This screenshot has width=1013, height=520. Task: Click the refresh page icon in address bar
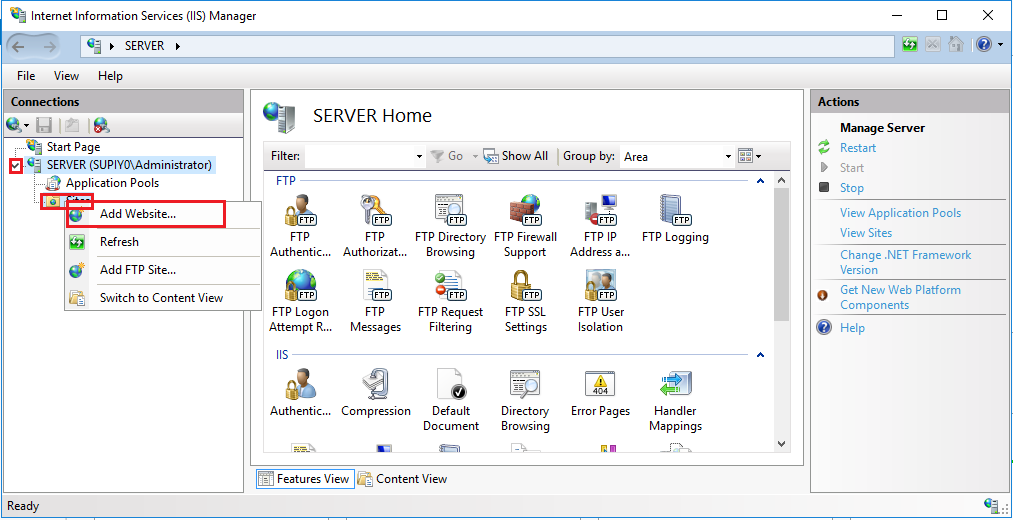[910, 45]
